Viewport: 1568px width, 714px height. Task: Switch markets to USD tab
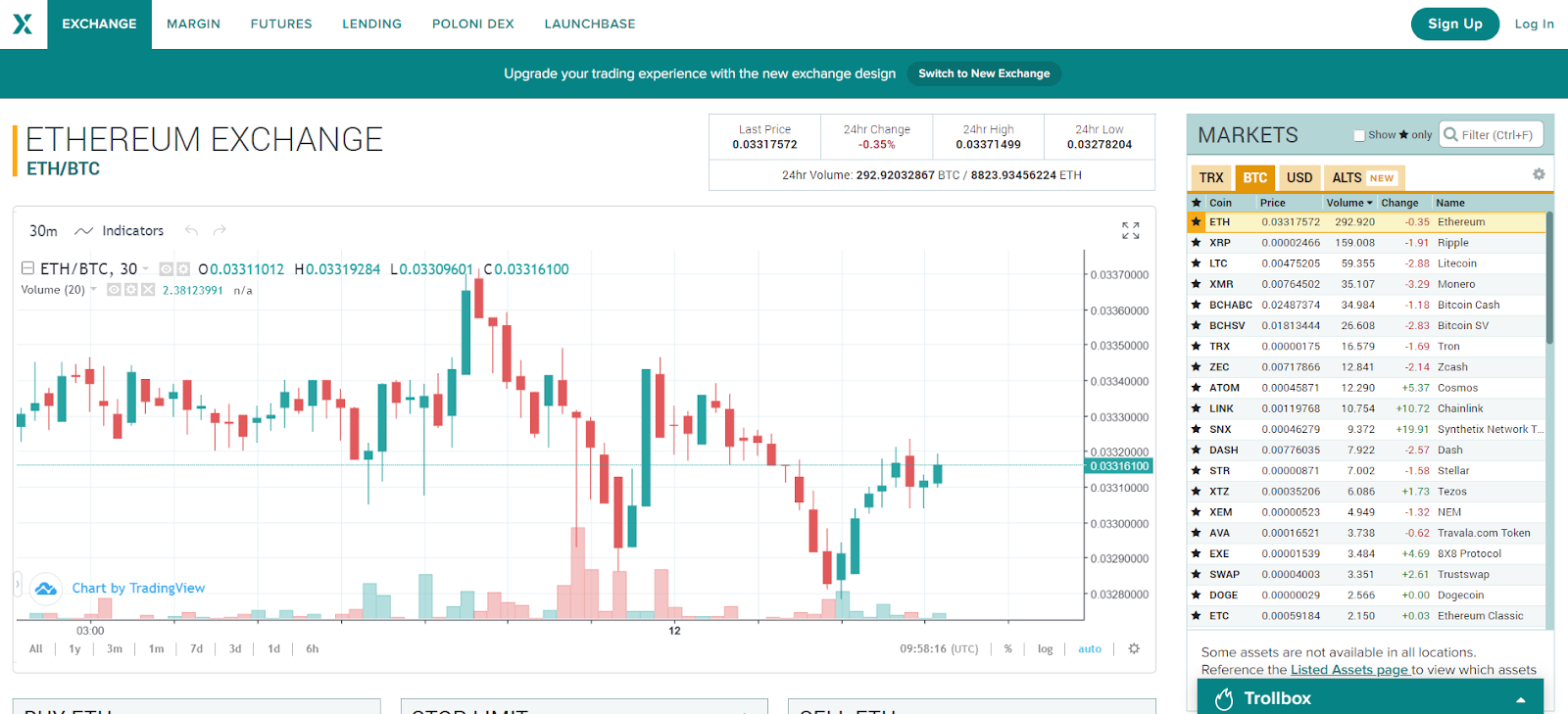[1299, 177]
